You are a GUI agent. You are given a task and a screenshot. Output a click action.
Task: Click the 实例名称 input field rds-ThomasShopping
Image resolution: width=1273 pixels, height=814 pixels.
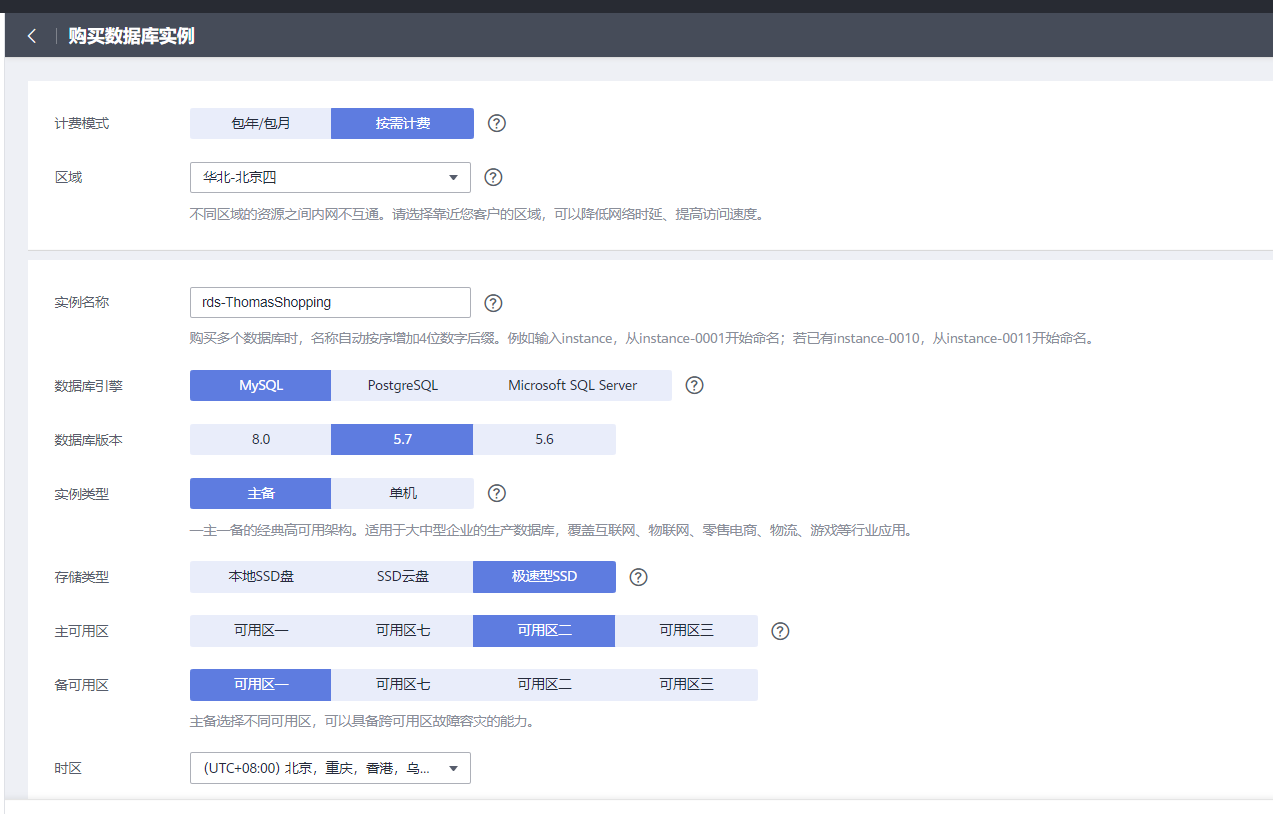pos(330,302)
